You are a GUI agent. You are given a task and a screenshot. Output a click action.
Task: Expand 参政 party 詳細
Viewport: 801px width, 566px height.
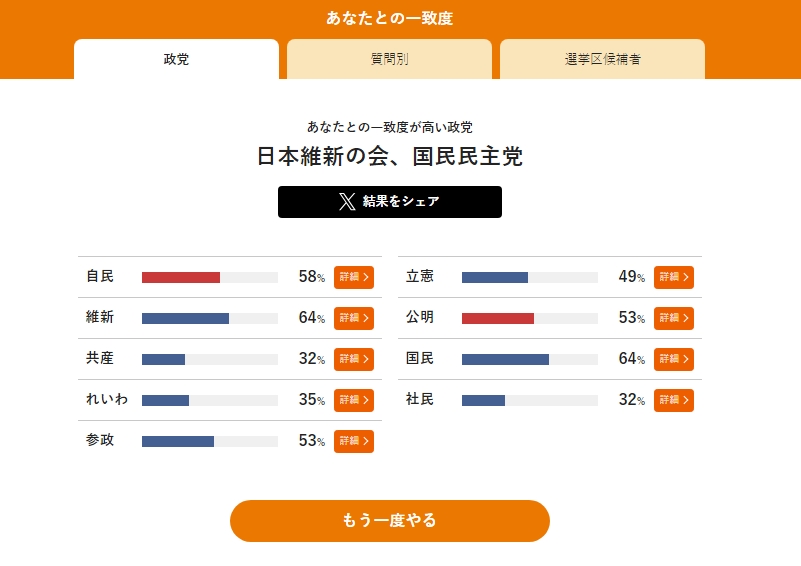tap(353, 441)
